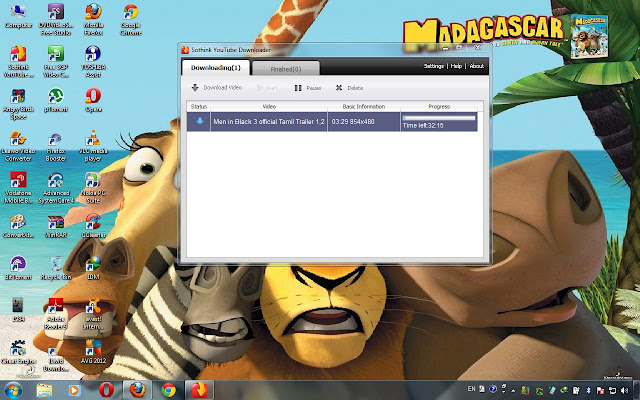Select the µTorrent desktop shortcut
The height and width of the screenshot is (400, 640).
[56, 100]
